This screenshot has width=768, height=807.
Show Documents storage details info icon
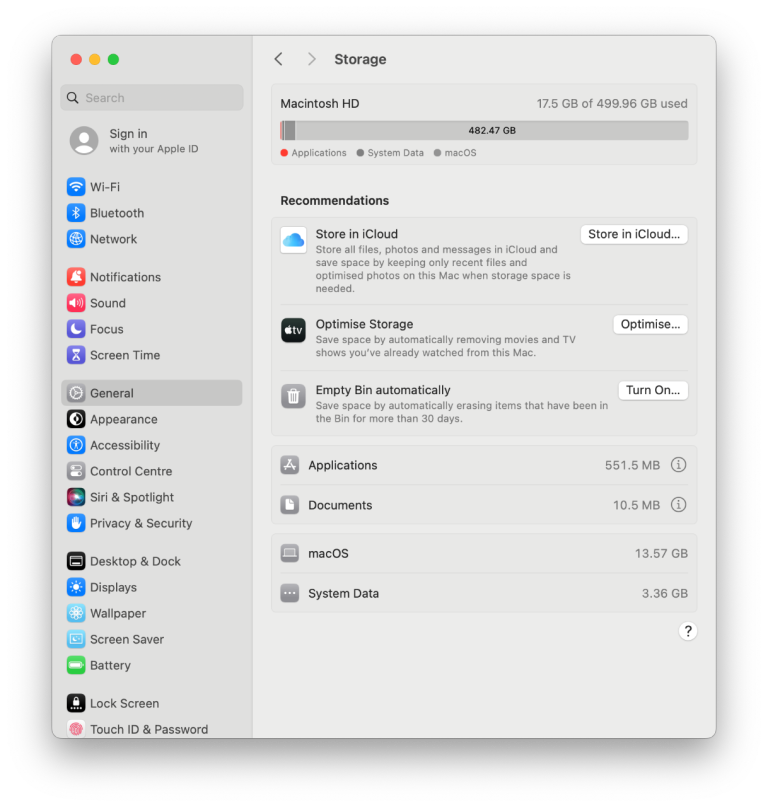[678, 505]
